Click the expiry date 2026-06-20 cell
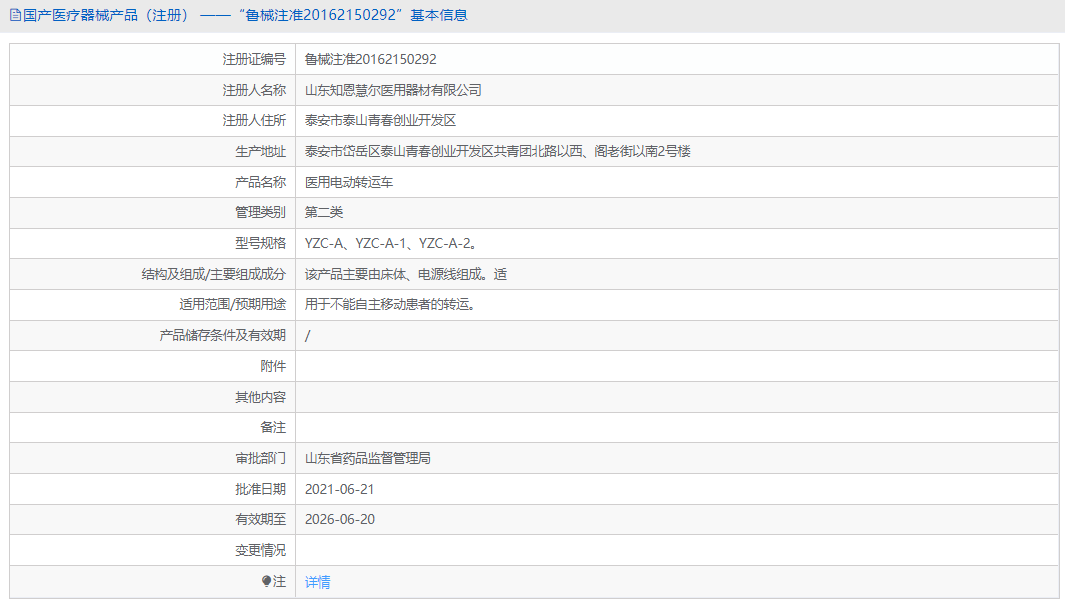 (x=340, y=520)
